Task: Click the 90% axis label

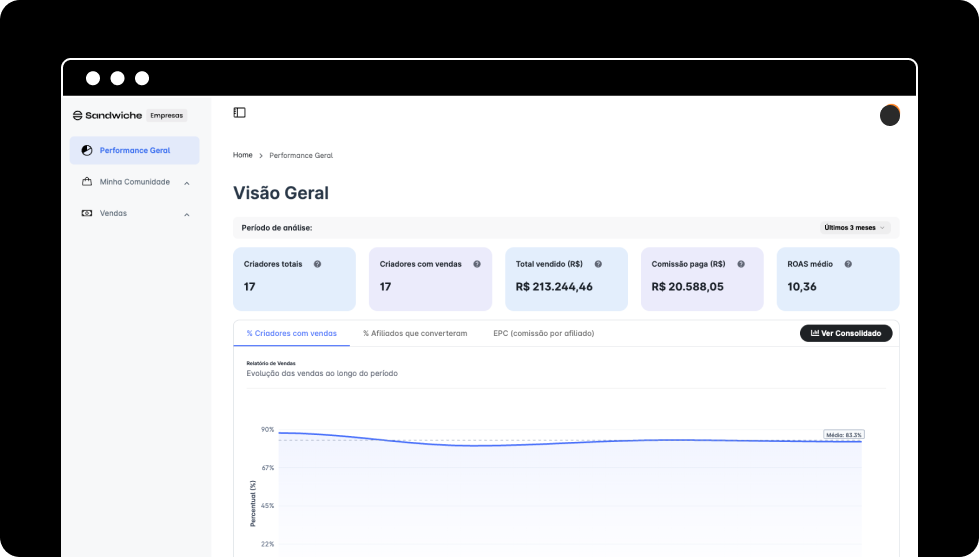Action: pyautogui.click(x=267, y=430)
